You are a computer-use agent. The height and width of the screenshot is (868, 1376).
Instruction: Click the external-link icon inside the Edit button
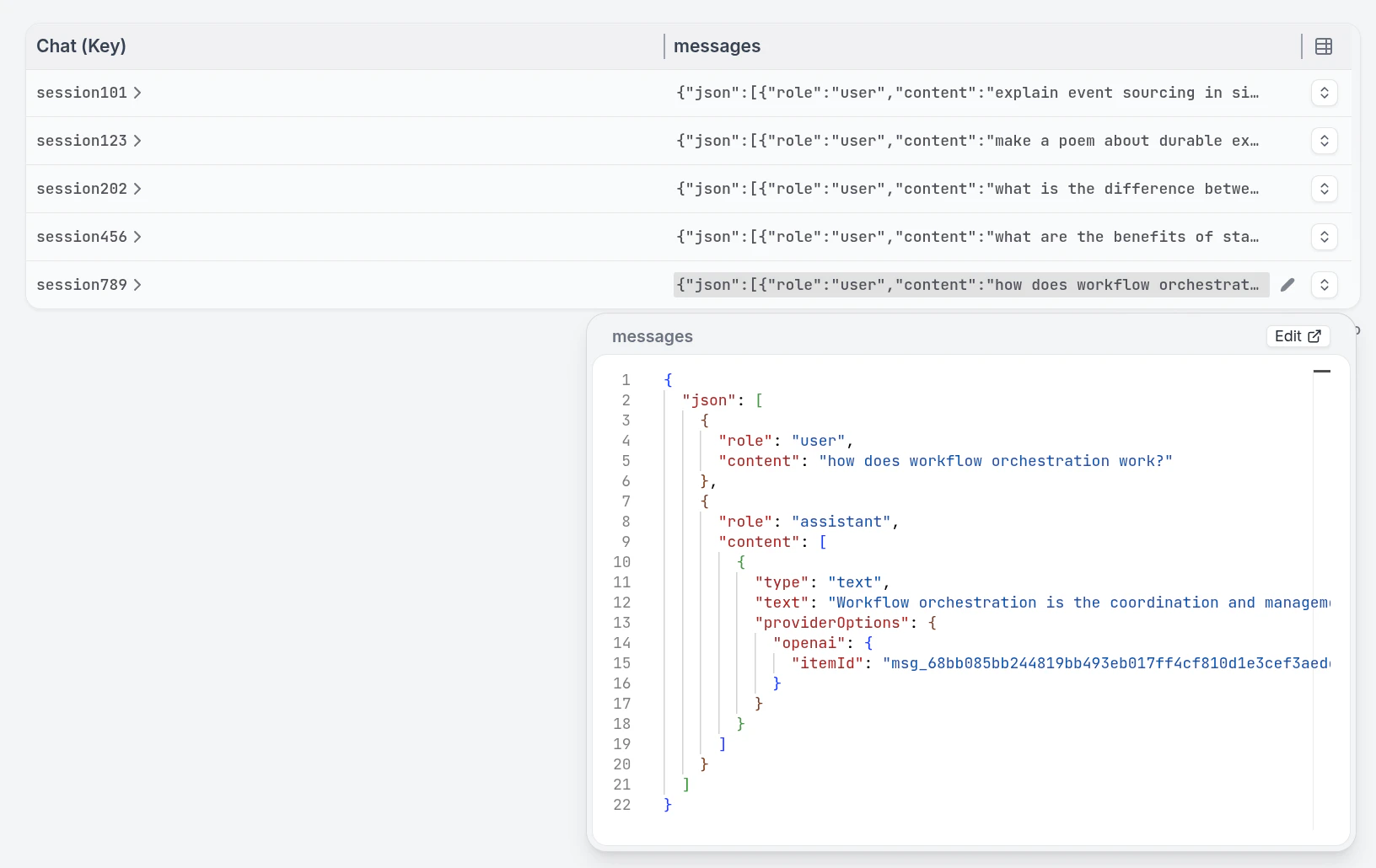[1314, 335]
